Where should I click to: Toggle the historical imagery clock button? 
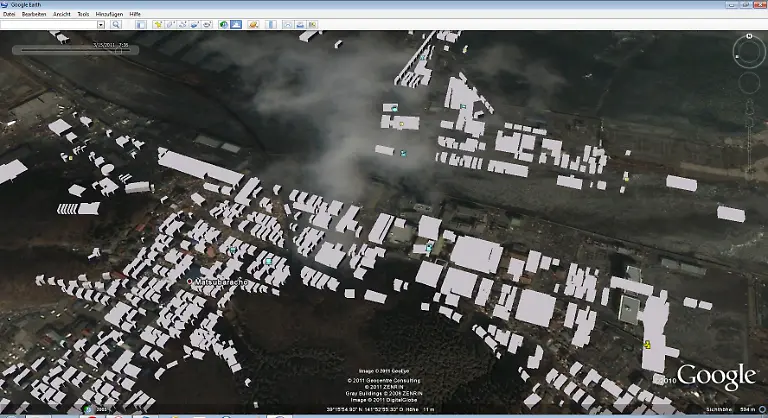point(224,25)
